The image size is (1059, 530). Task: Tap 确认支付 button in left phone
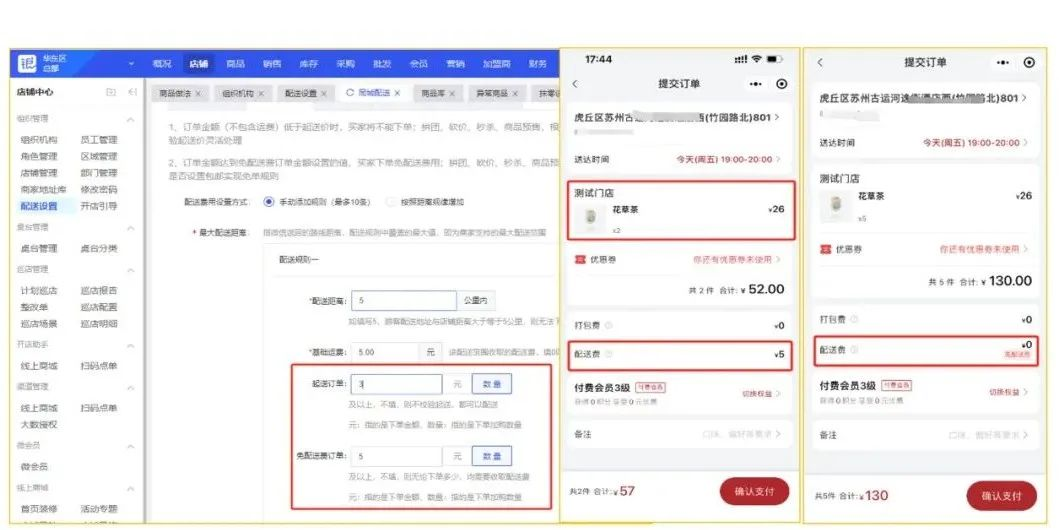(754, 493)
